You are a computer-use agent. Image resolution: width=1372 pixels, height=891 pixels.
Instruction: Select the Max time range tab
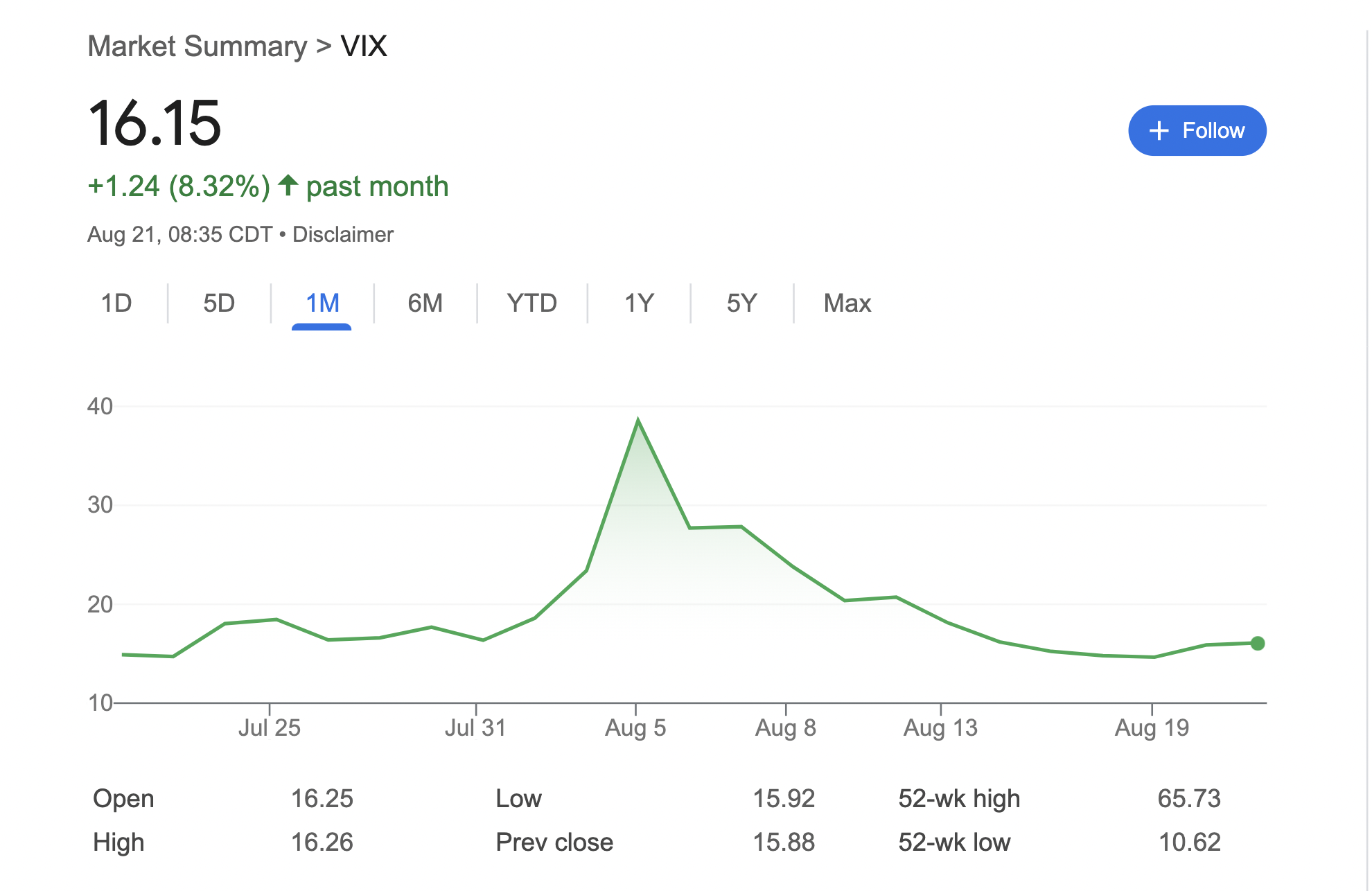coord(847,303)
